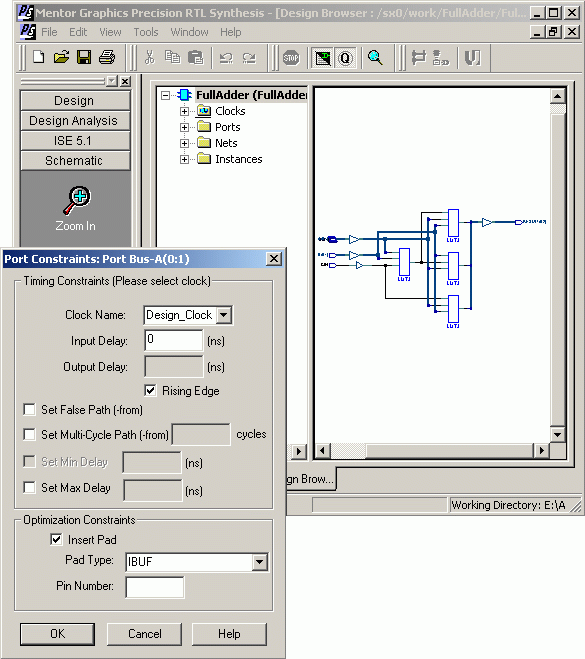Image resolution: width=585 pixels, height=659 pixels.
Task: Expand the Instances tree node
Action: [184, 159]
